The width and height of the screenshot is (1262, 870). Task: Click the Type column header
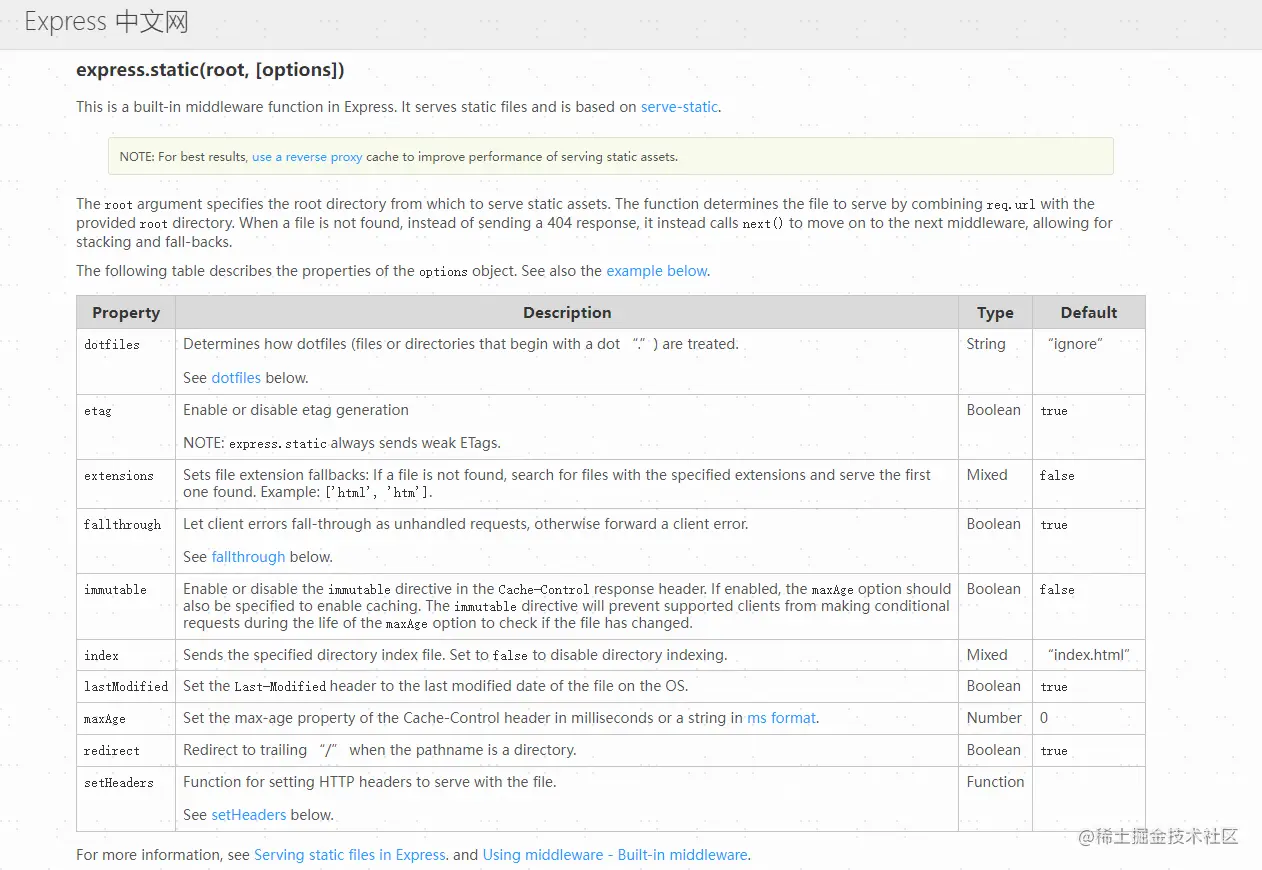coord(995,313)
